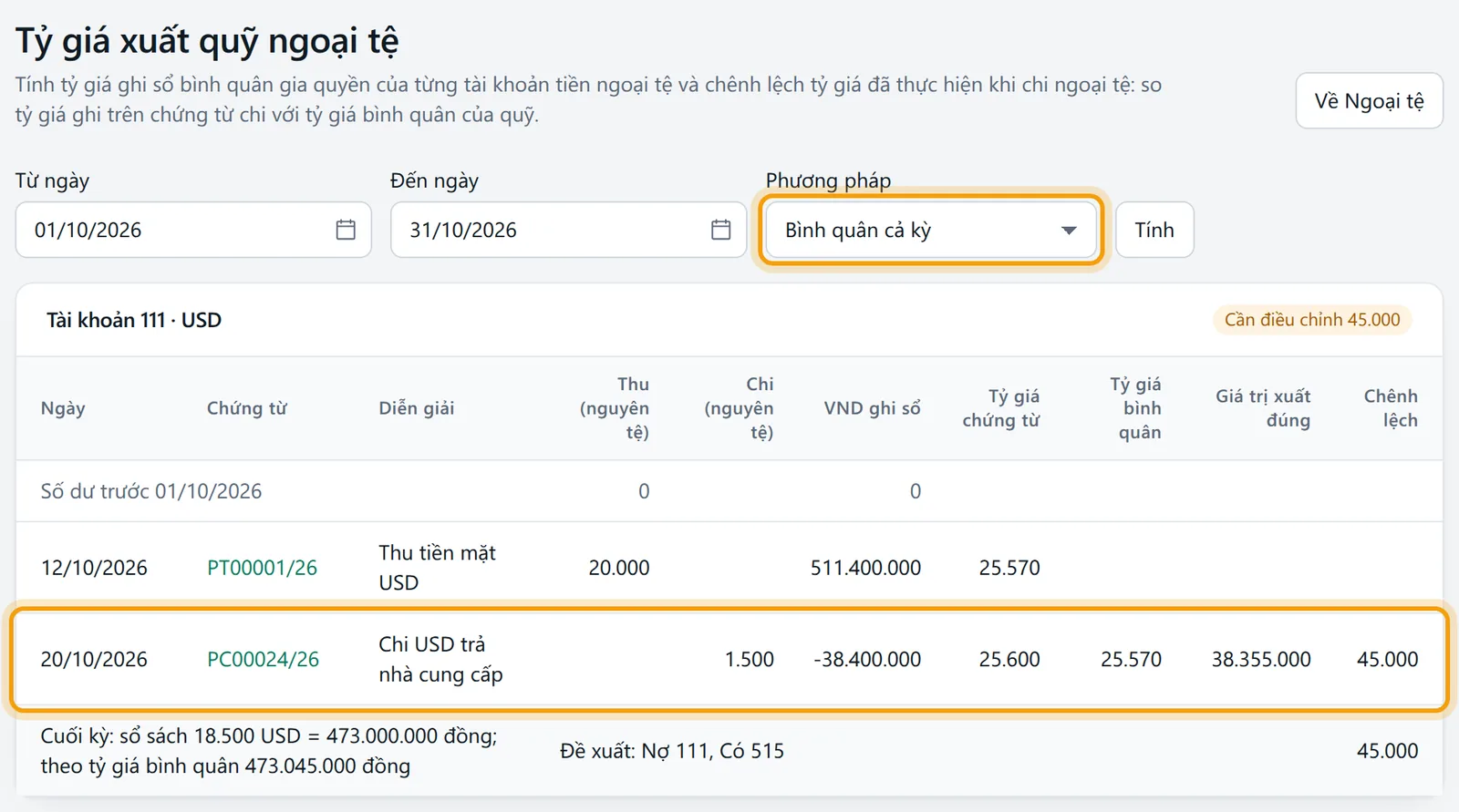Image resolution: width=1459 pixels, height=812 pixels.
Task: Click the Tỷ giá chứng từ column header
Action: [1001, 408]
